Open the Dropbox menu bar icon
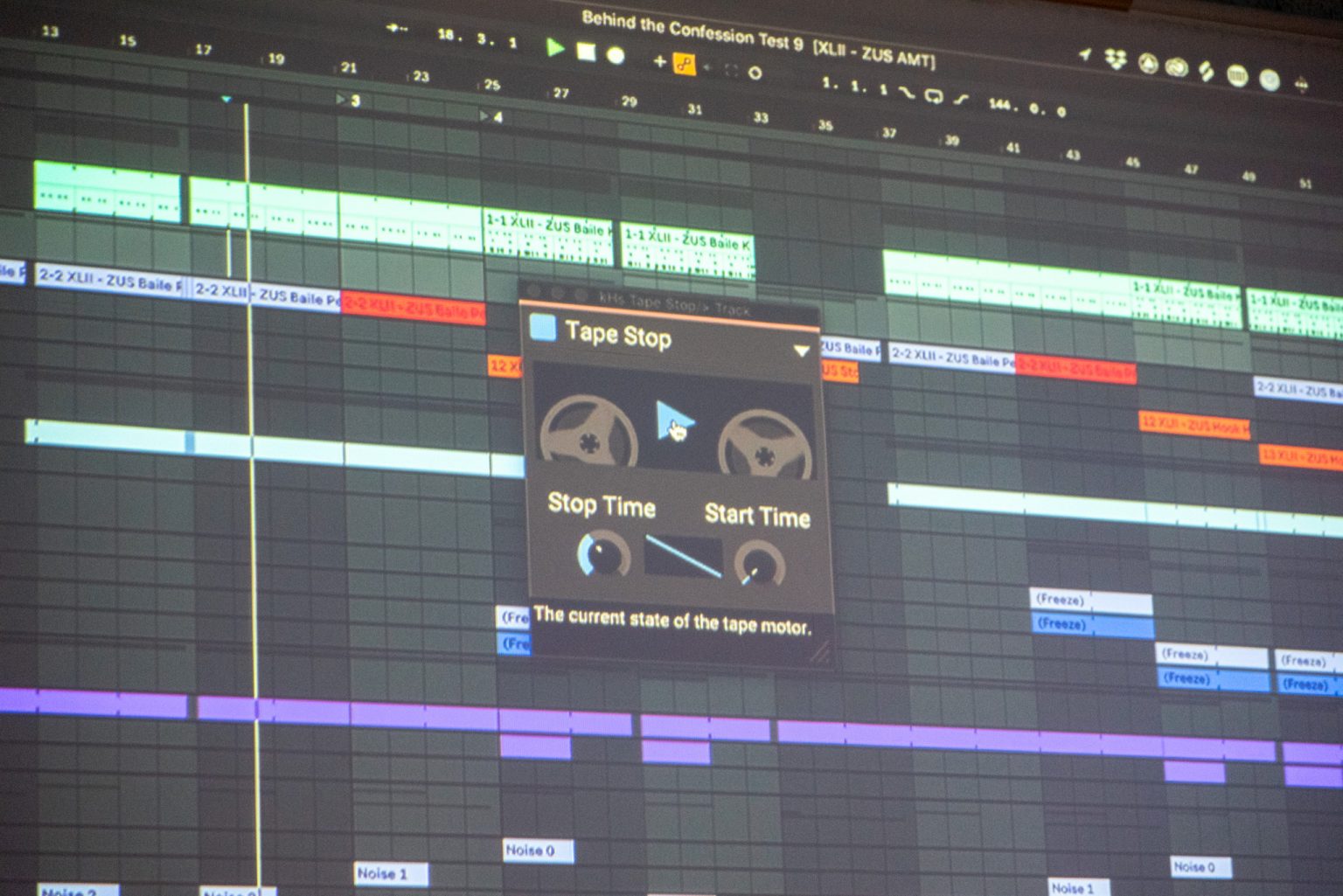The image size is (1343, 896). point(1116,59)
